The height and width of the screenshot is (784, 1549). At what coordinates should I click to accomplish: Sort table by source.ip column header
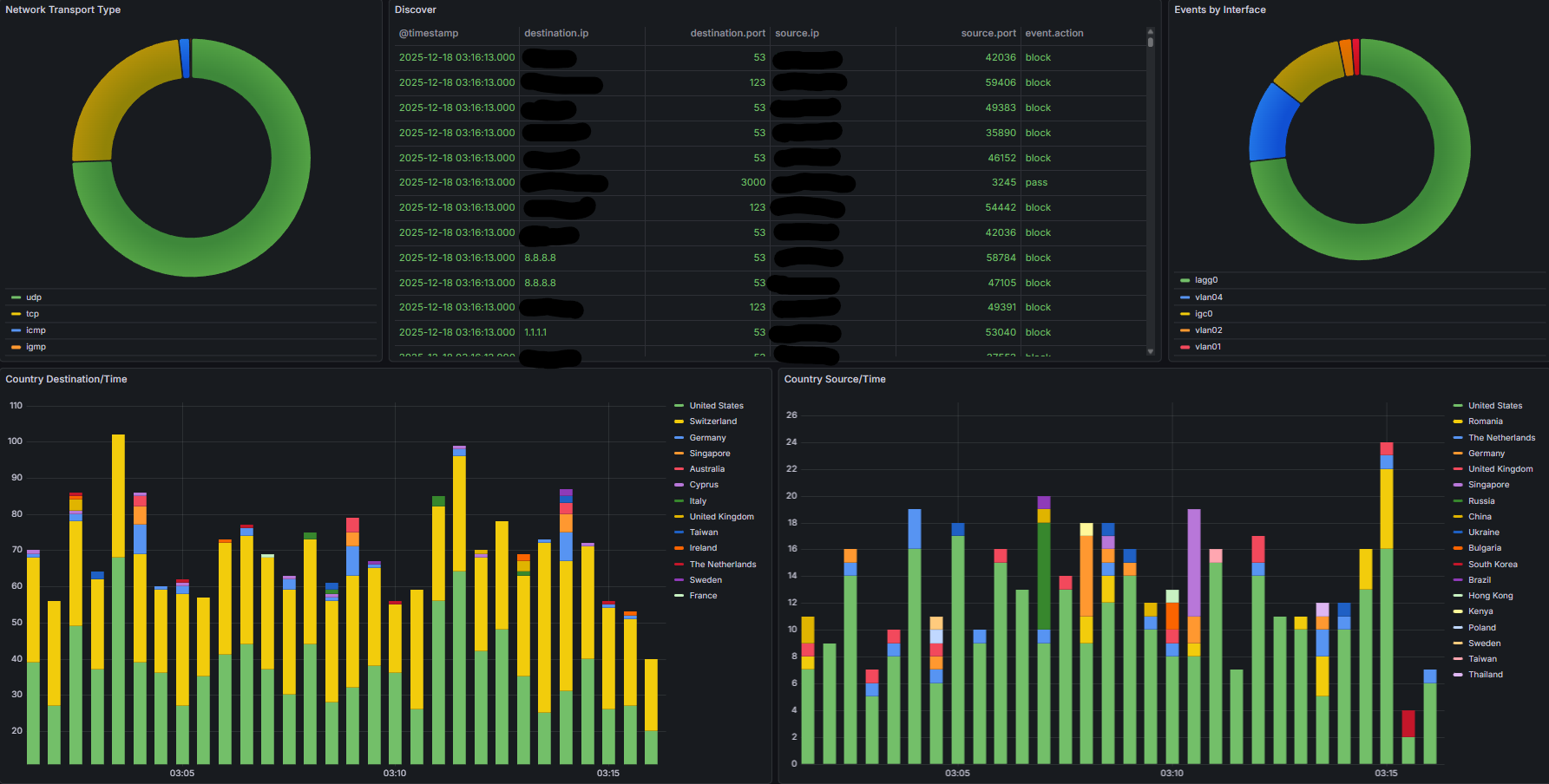[797, 33]
